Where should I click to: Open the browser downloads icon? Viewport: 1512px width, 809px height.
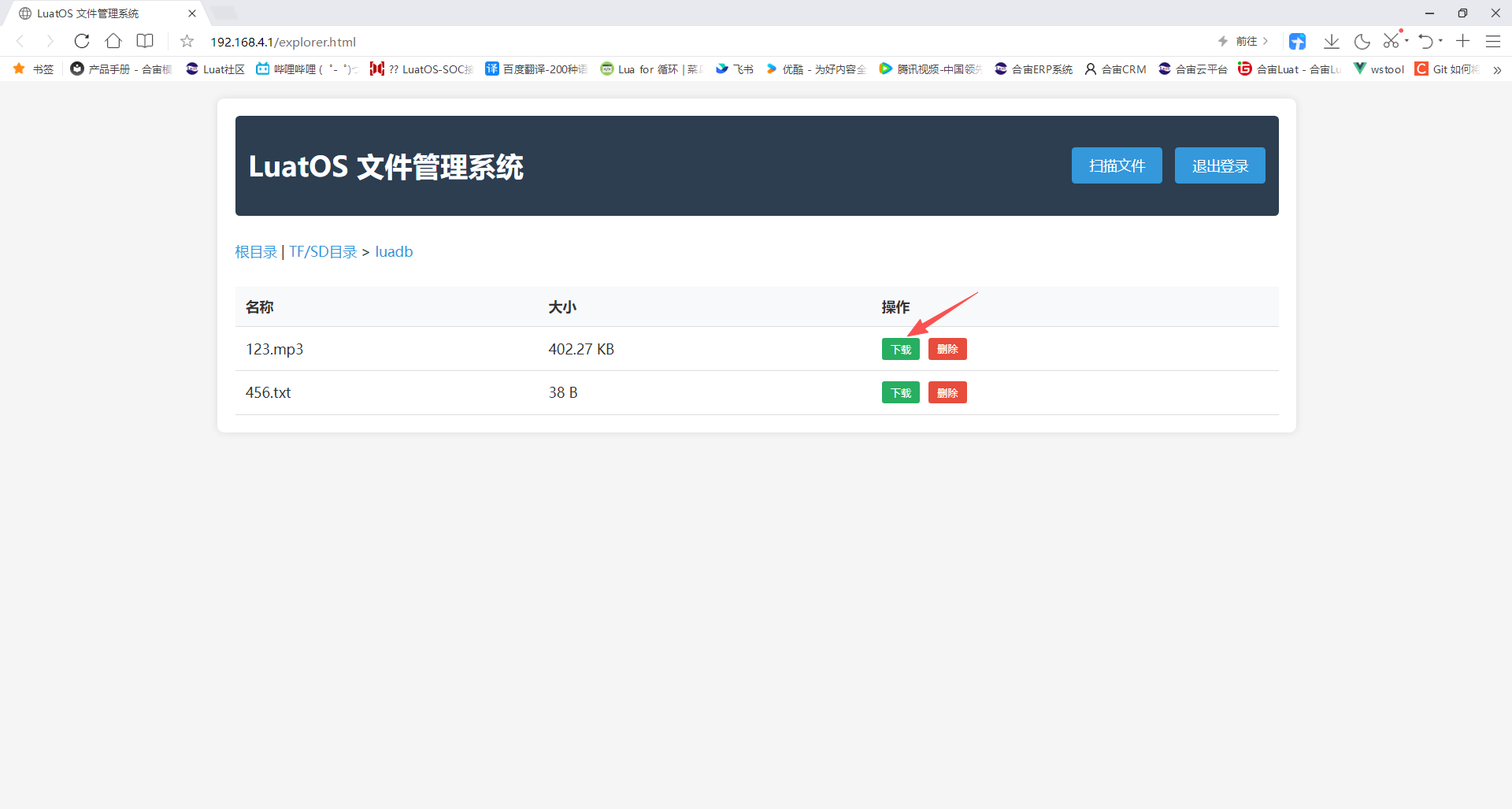pyautogui.click(x=1332, y=41)
